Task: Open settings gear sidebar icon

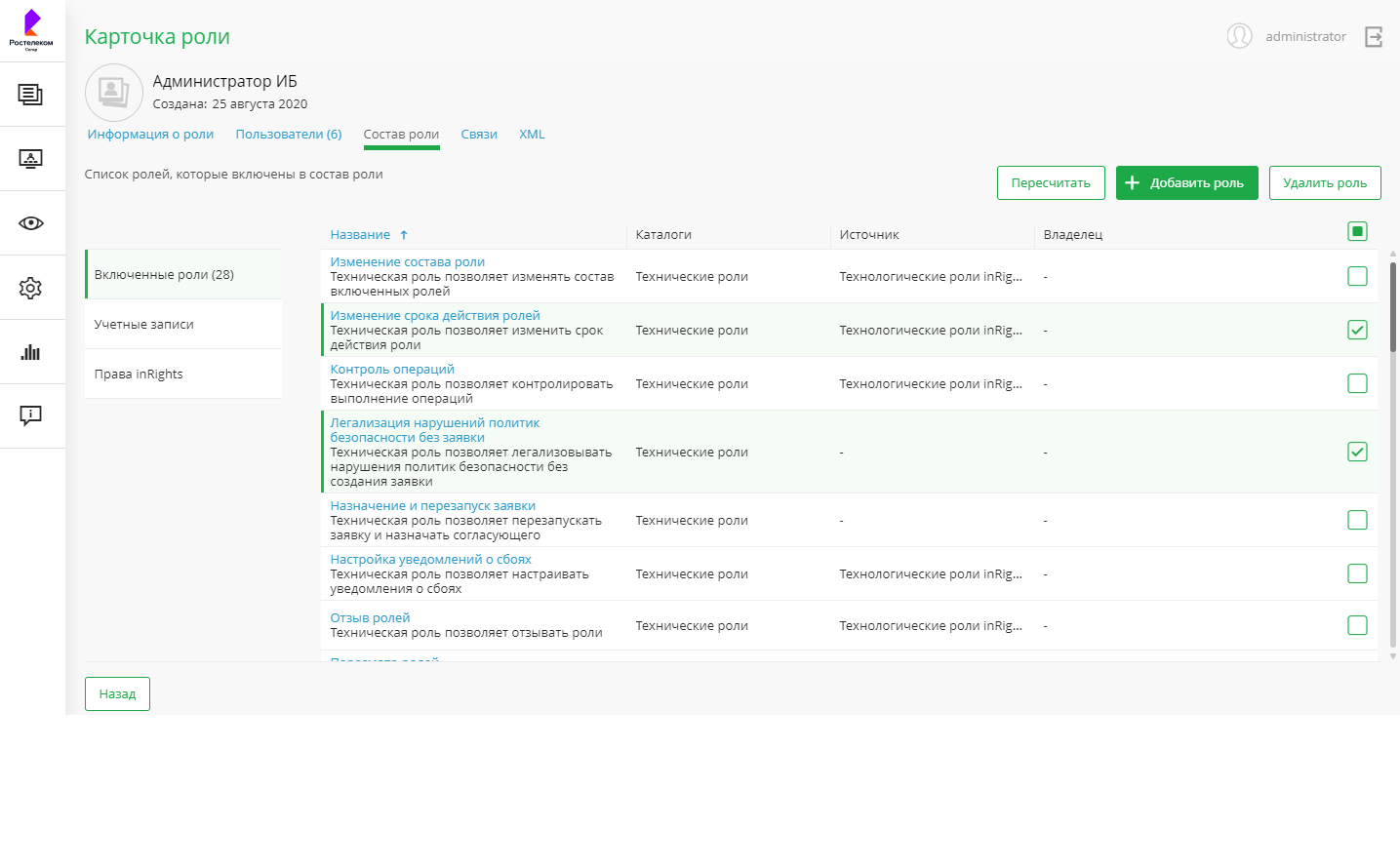Action: [x=31, y=288]
